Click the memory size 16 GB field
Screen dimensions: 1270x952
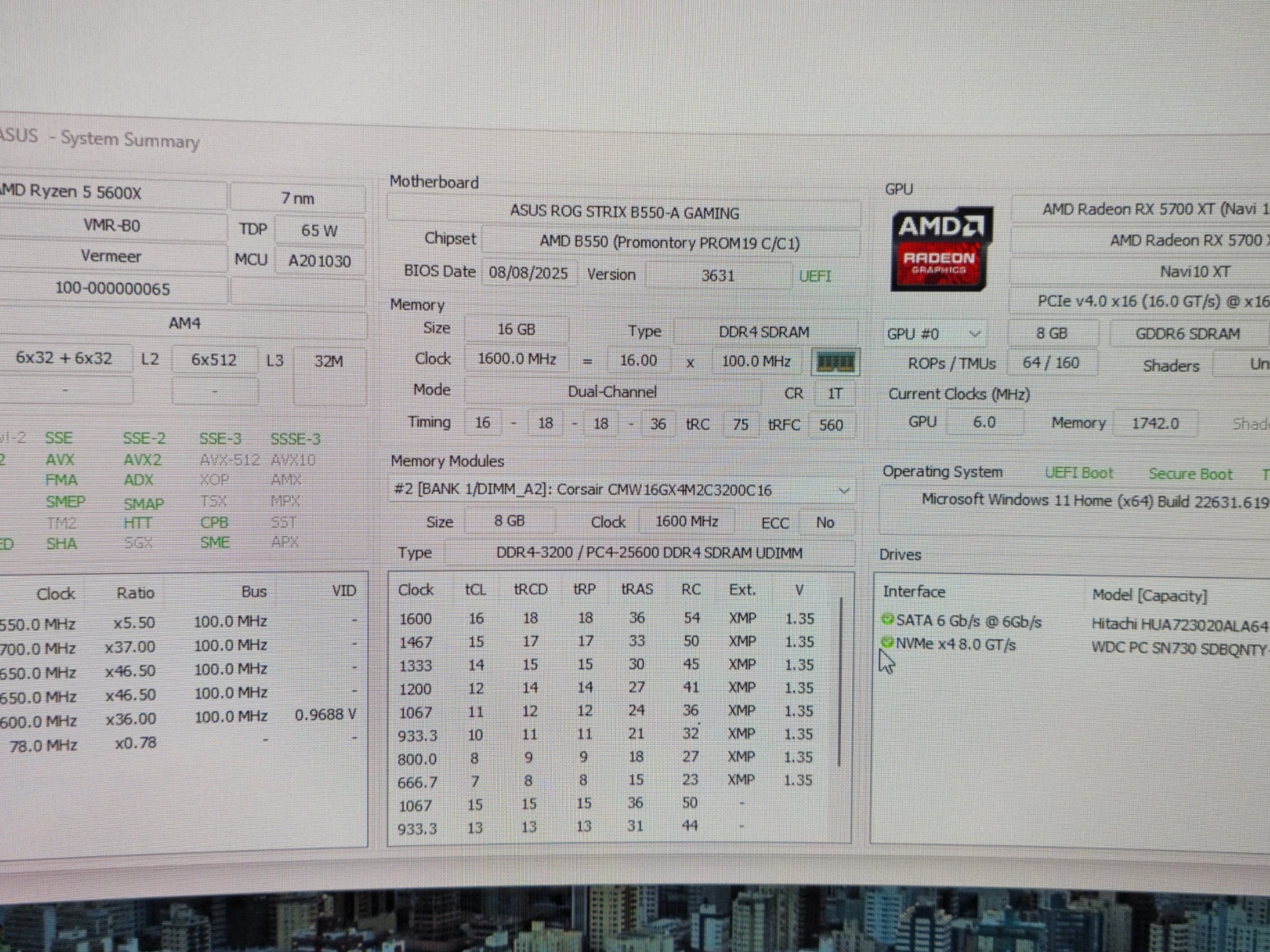pyautogui.click(x=516, y=329)
